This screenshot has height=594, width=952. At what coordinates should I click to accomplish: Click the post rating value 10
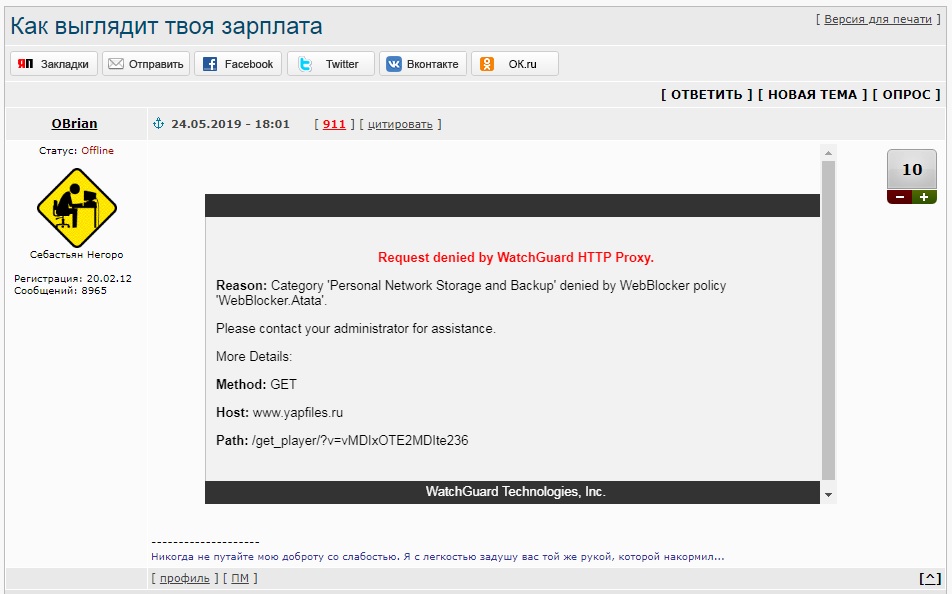tap(912, 169)
